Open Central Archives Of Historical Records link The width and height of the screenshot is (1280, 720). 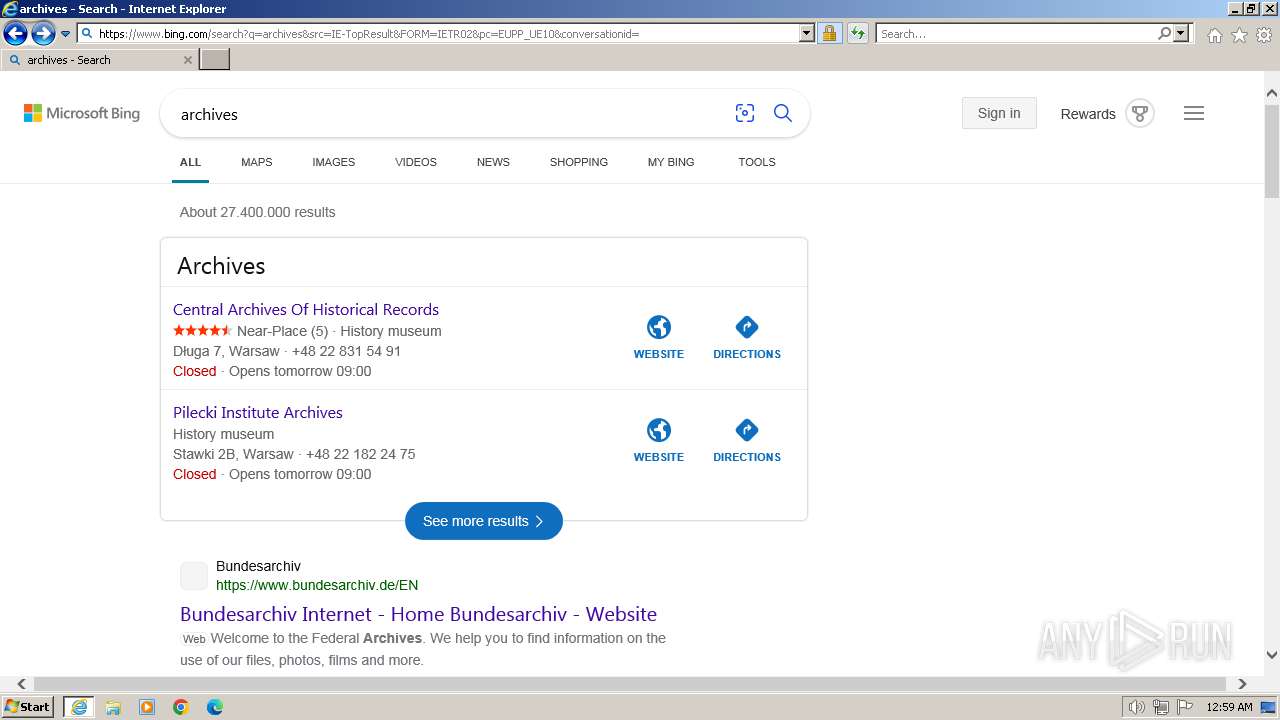coord(306,310)
